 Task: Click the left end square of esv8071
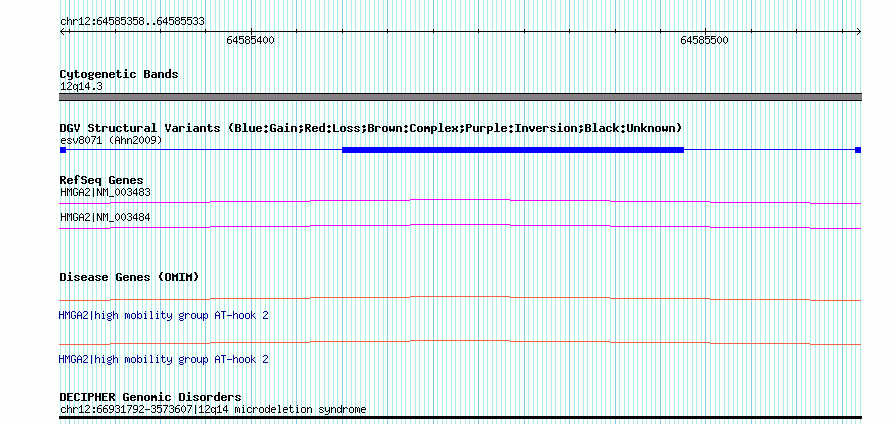pos(63,150)
